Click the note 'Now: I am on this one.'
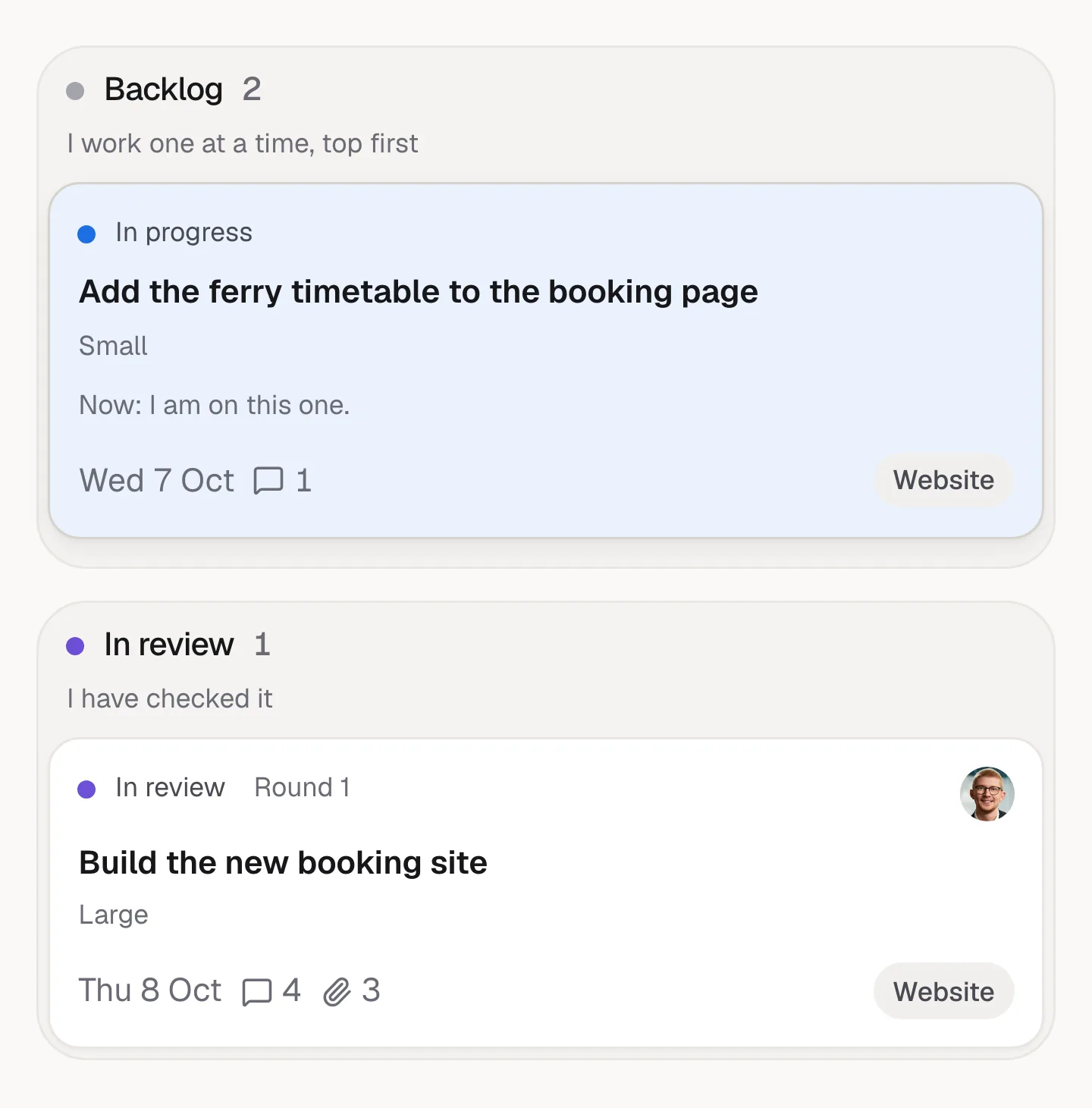 coord(215,406)
